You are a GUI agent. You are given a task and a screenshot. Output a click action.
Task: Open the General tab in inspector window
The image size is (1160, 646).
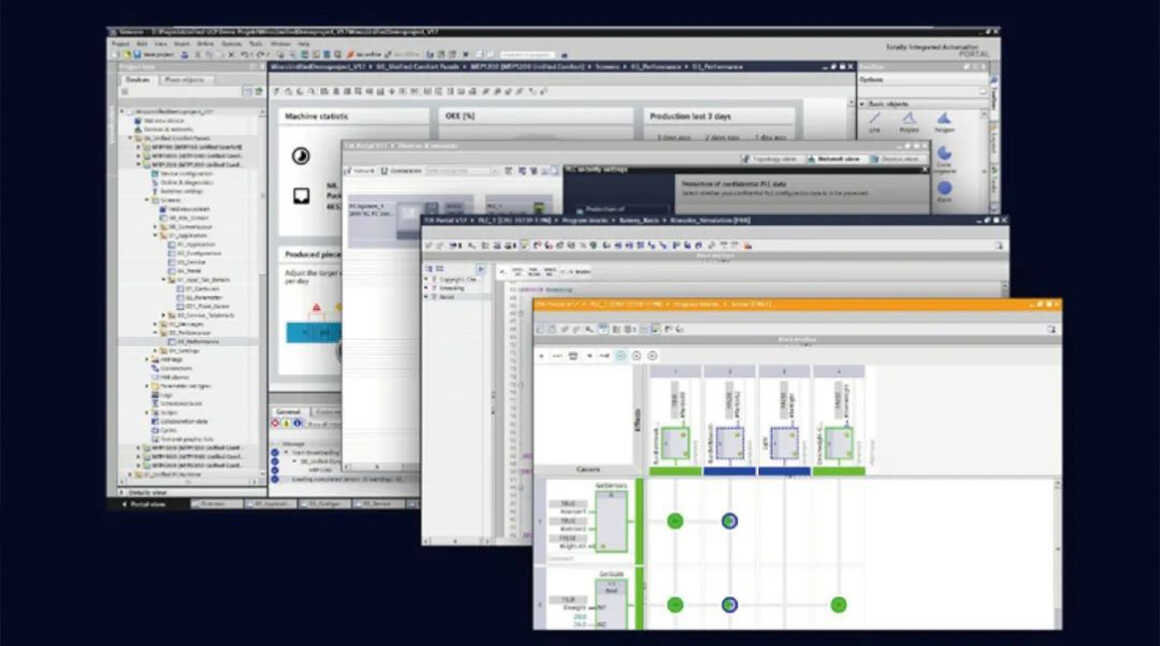pos(289,412)
